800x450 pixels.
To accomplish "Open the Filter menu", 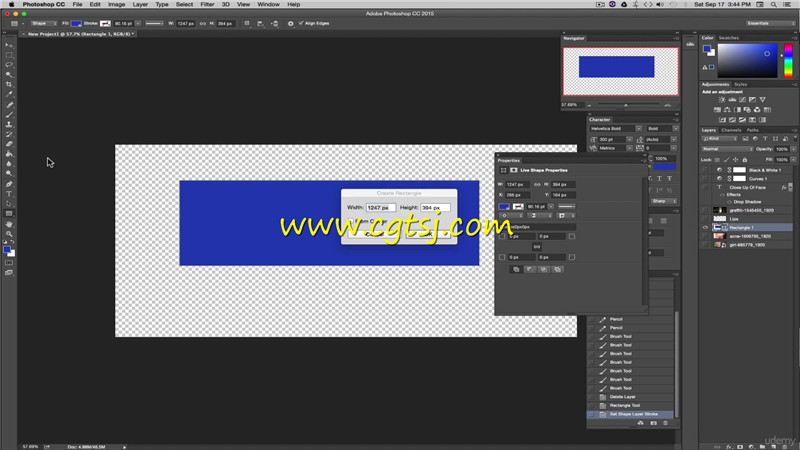I will click(x=207, y=4).
